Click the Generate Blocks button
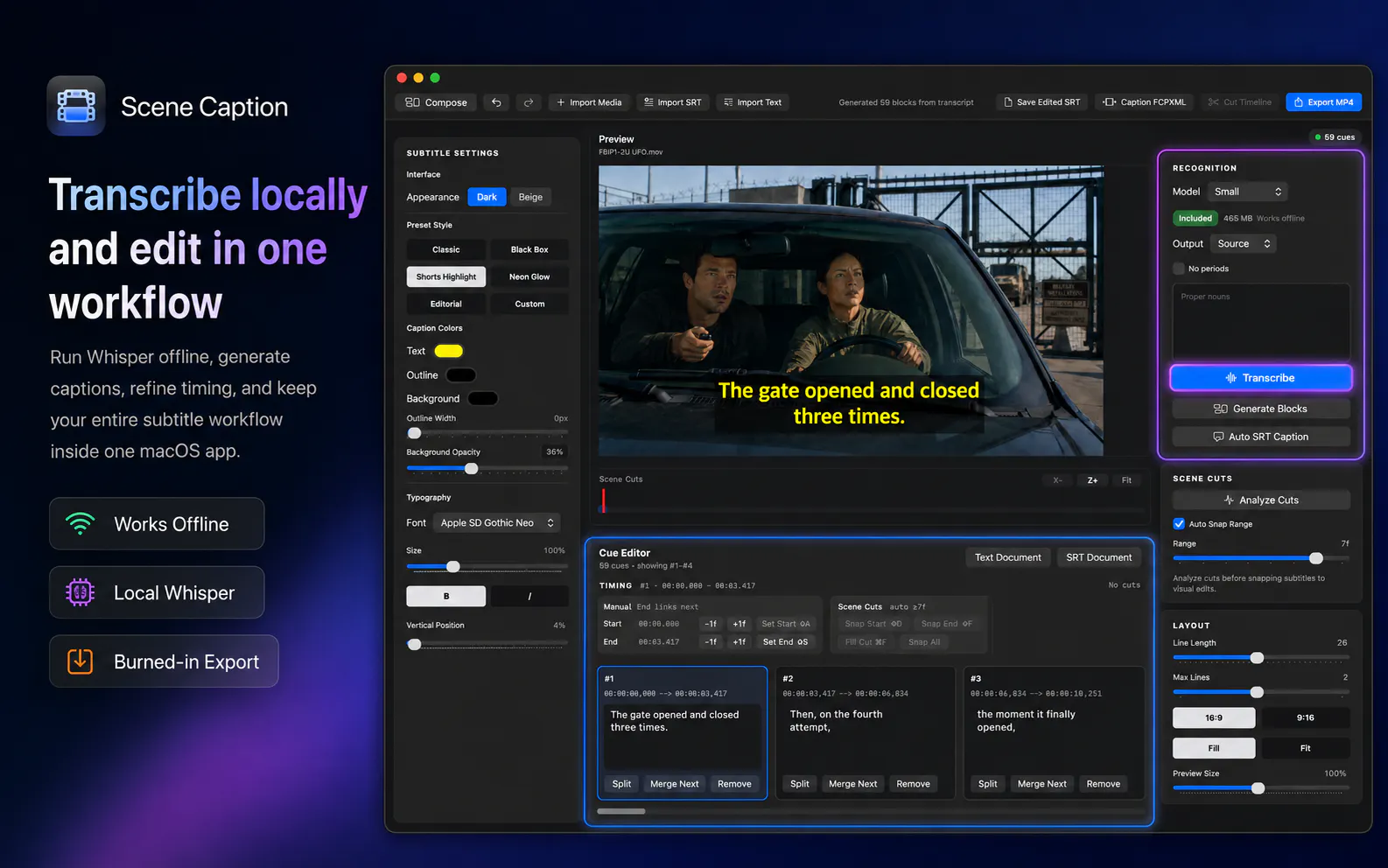Screen dimensions: 1388x868 coord(1261,409)
